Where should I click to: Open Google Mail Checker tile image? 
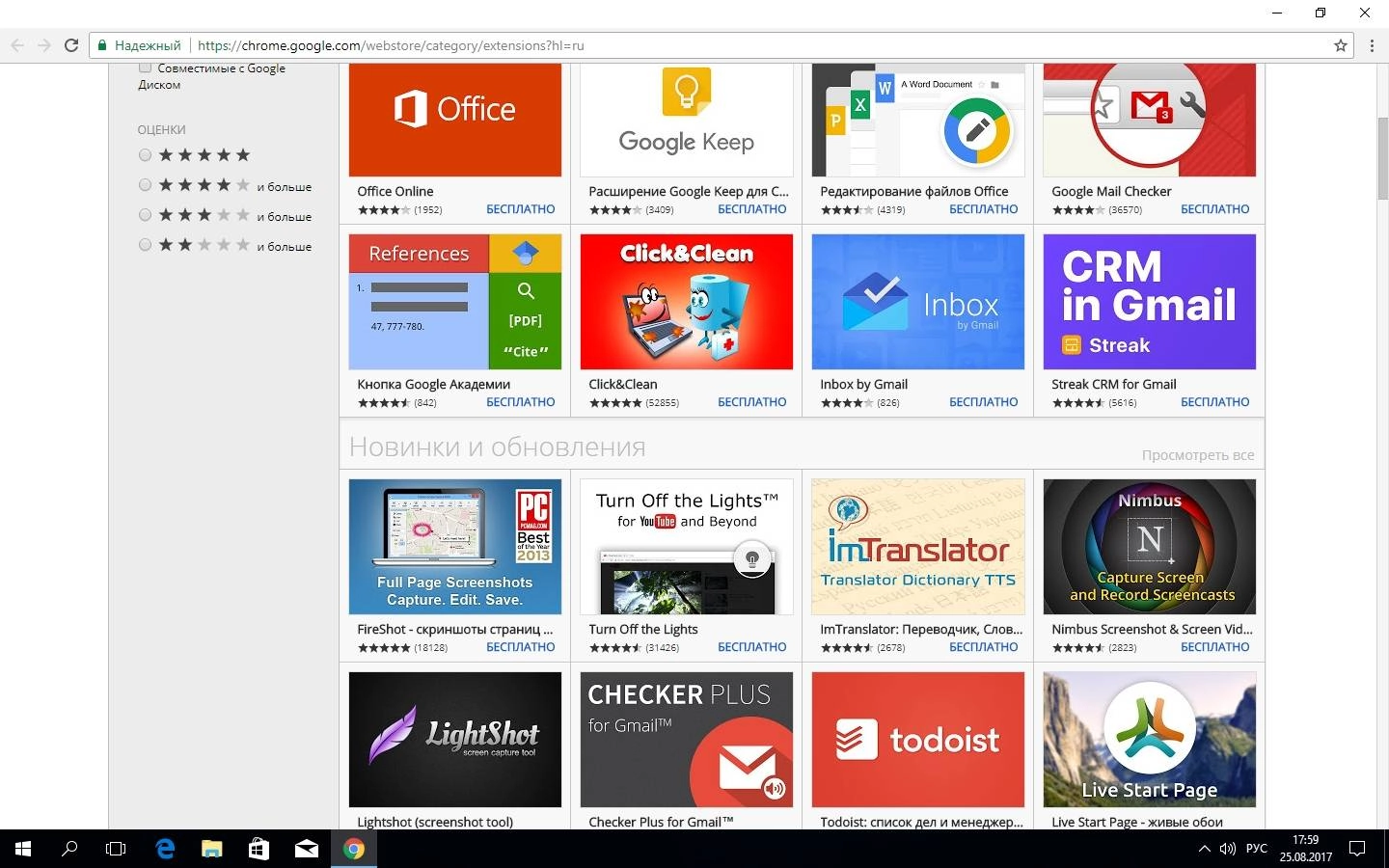[1150, 121]
